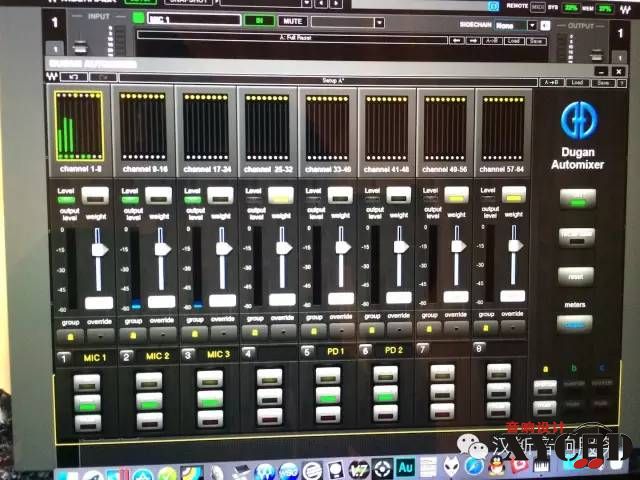Open the plugin help question mark
Screen dimensions: 640x480
click(x=621, y=83)
